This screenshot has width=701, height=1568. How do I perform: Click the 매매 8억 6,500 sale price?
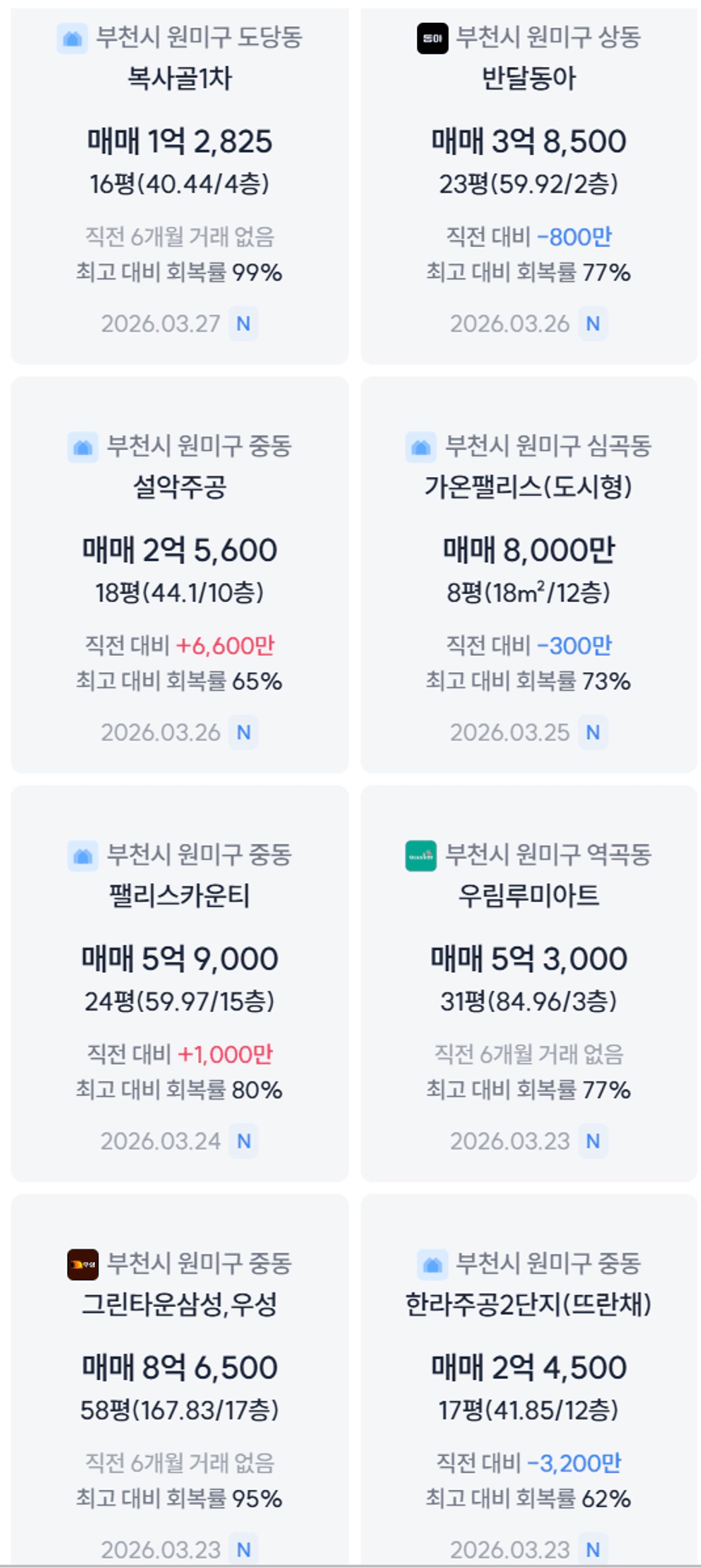pos(180,1367)
